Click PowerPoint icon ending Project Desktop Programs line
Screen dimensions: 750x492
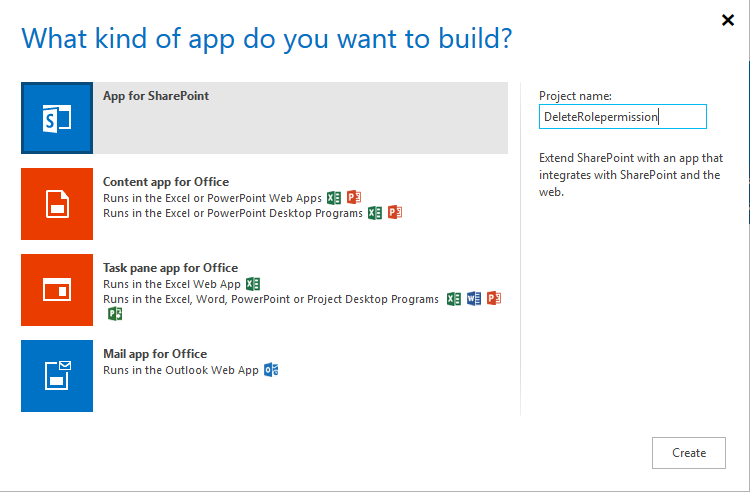[x=493, y=299]
